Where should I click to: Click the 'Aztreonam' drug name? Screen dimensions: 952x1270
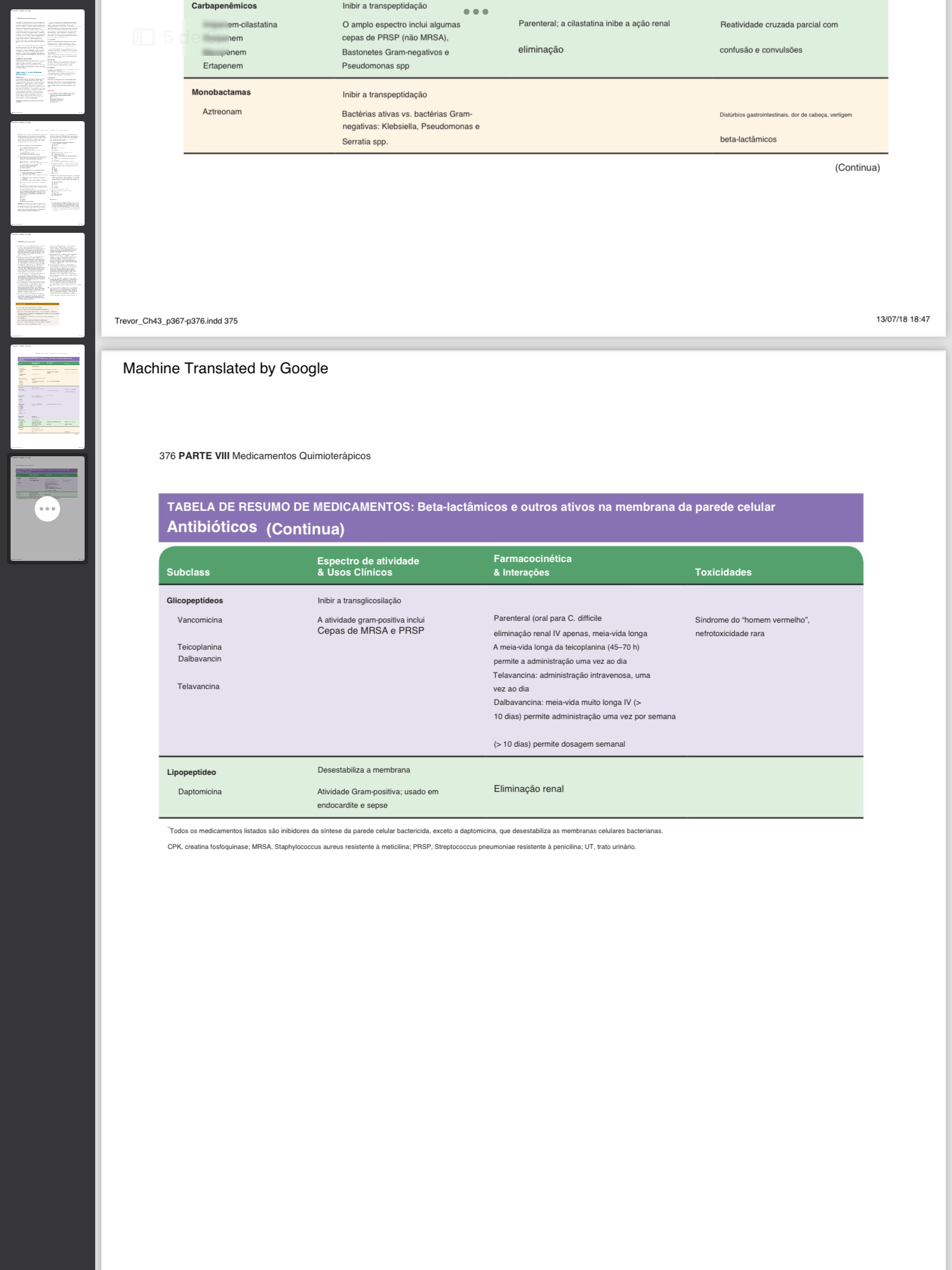pyautogui.click(x=222, y=111)
